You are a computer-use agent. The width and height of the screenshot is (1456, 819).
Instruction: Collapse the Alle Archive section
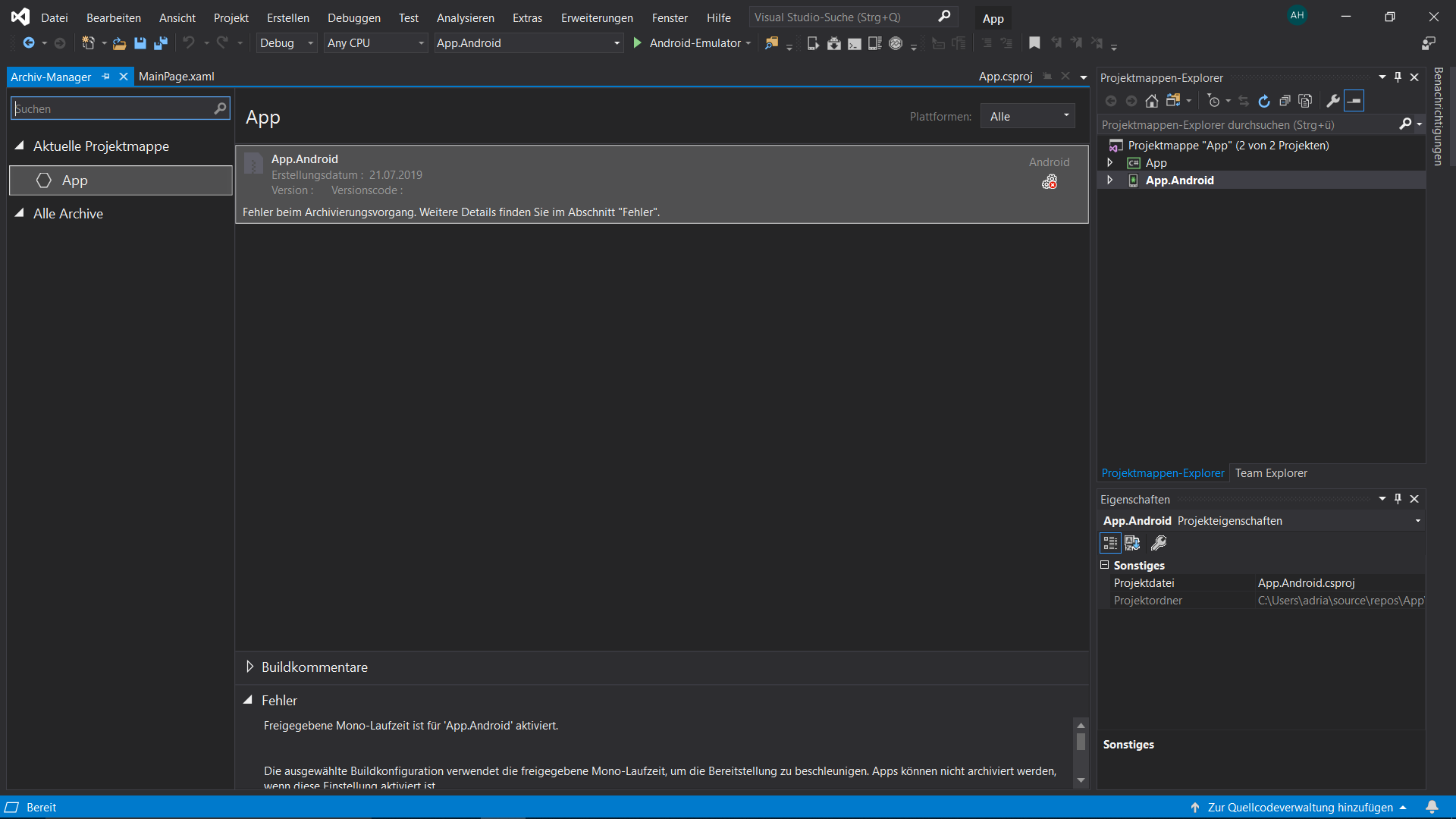(20, 213)
